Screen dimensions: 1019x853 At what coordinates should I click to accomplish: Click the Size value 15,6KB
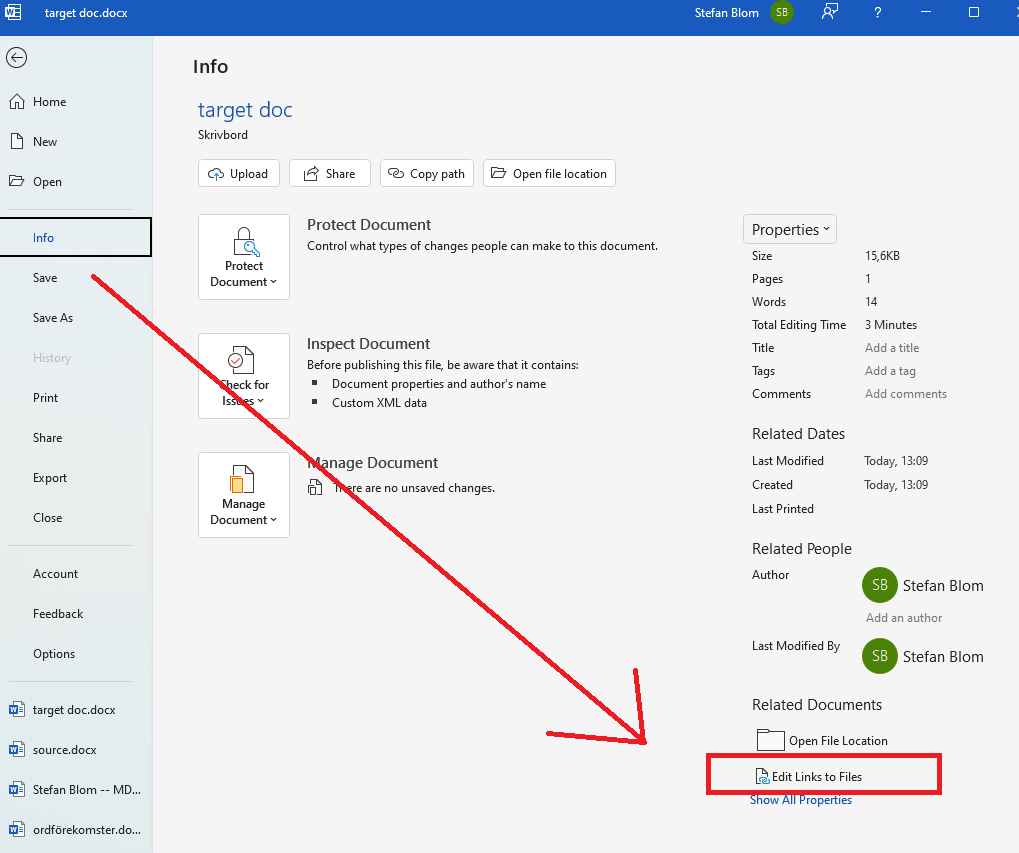tap(882, 256)
